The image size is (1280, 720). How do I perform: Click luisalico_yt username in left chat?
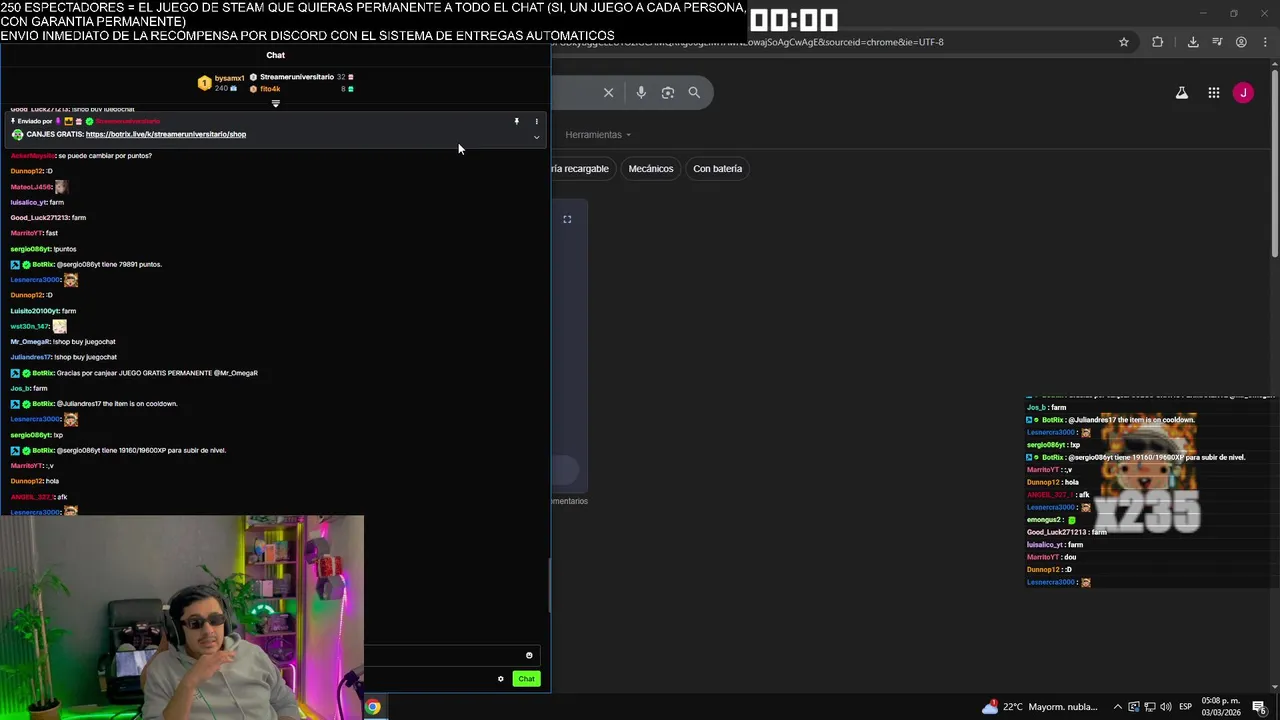pyautogui.click(x=28, y=202)
